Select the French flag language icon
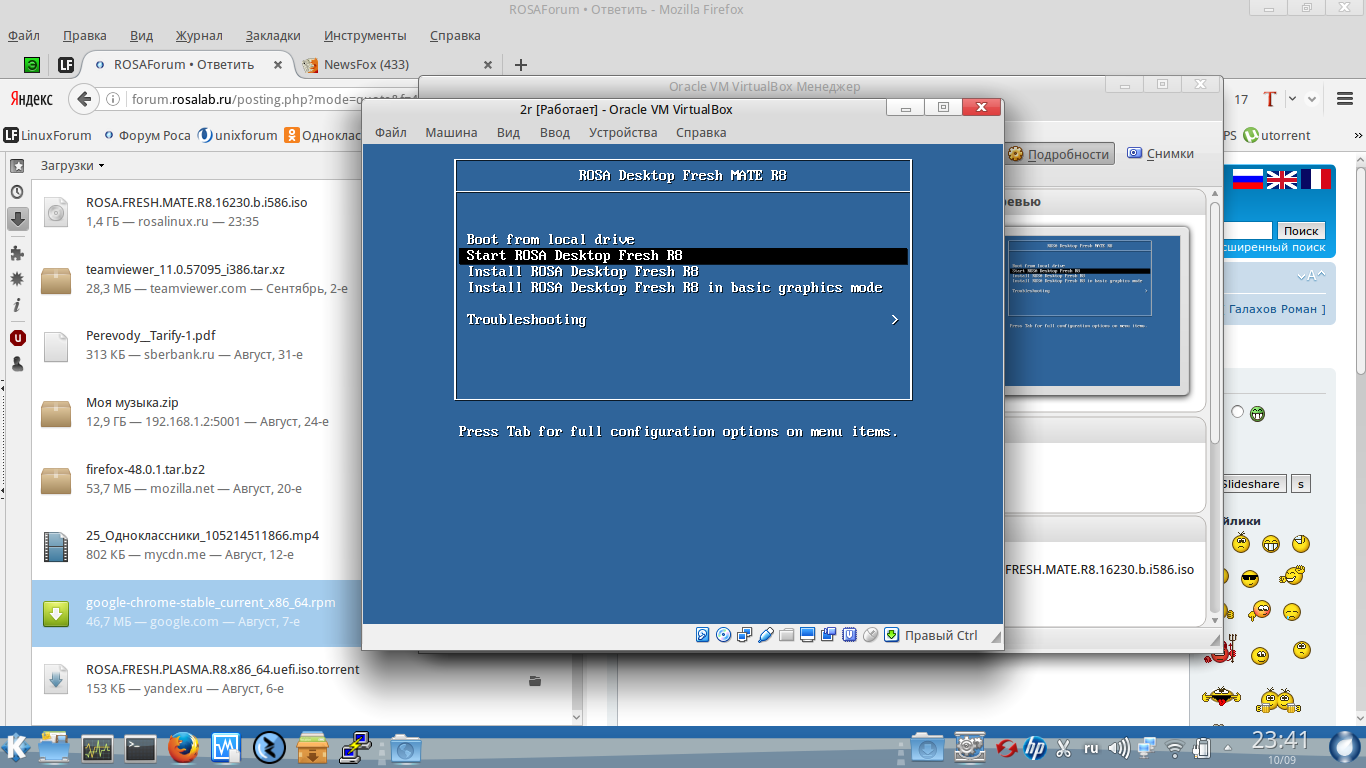This screenshot has width=1366, height=768. 1316,179
